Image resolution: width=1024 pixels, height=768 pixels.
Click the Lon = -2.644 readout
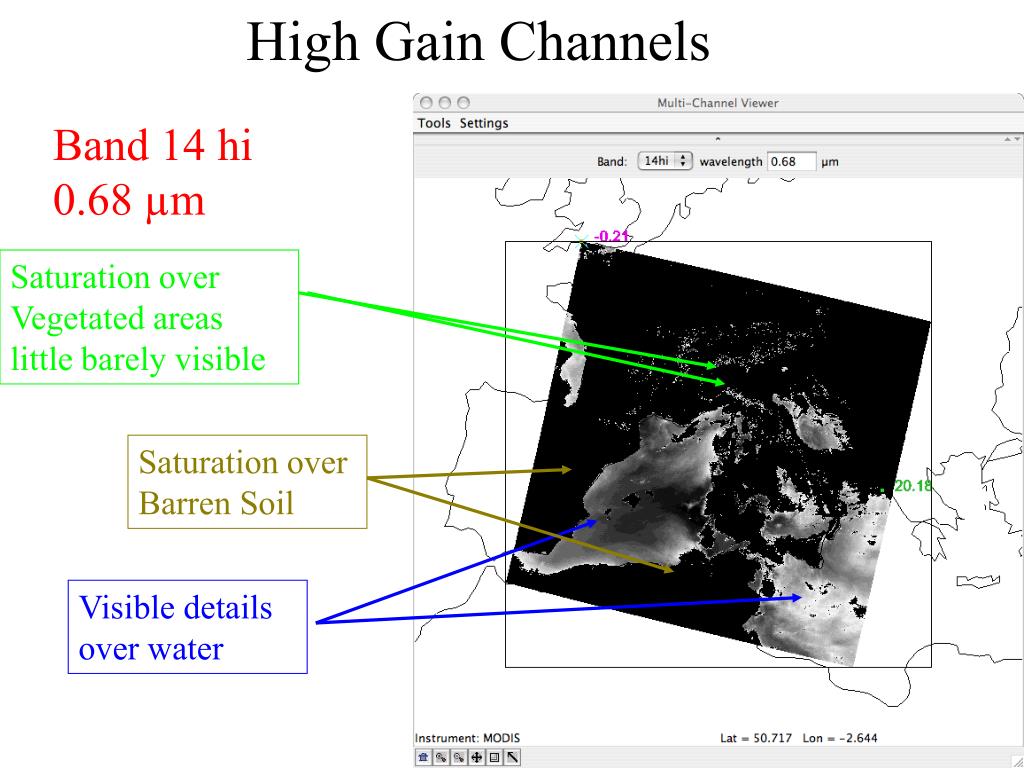(840, 738)
